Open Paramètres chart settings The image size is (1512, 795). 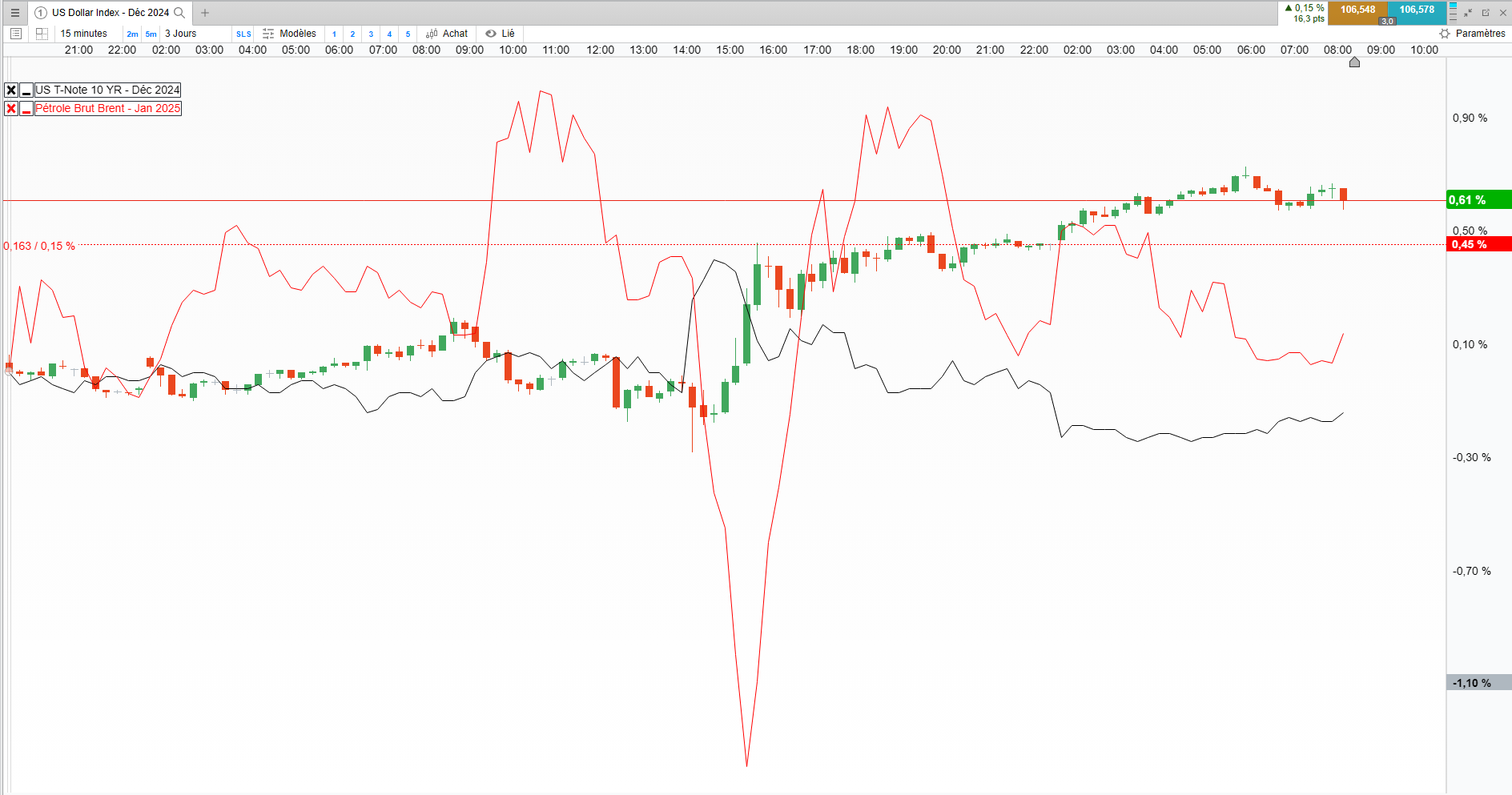[x=1473, y=34]
